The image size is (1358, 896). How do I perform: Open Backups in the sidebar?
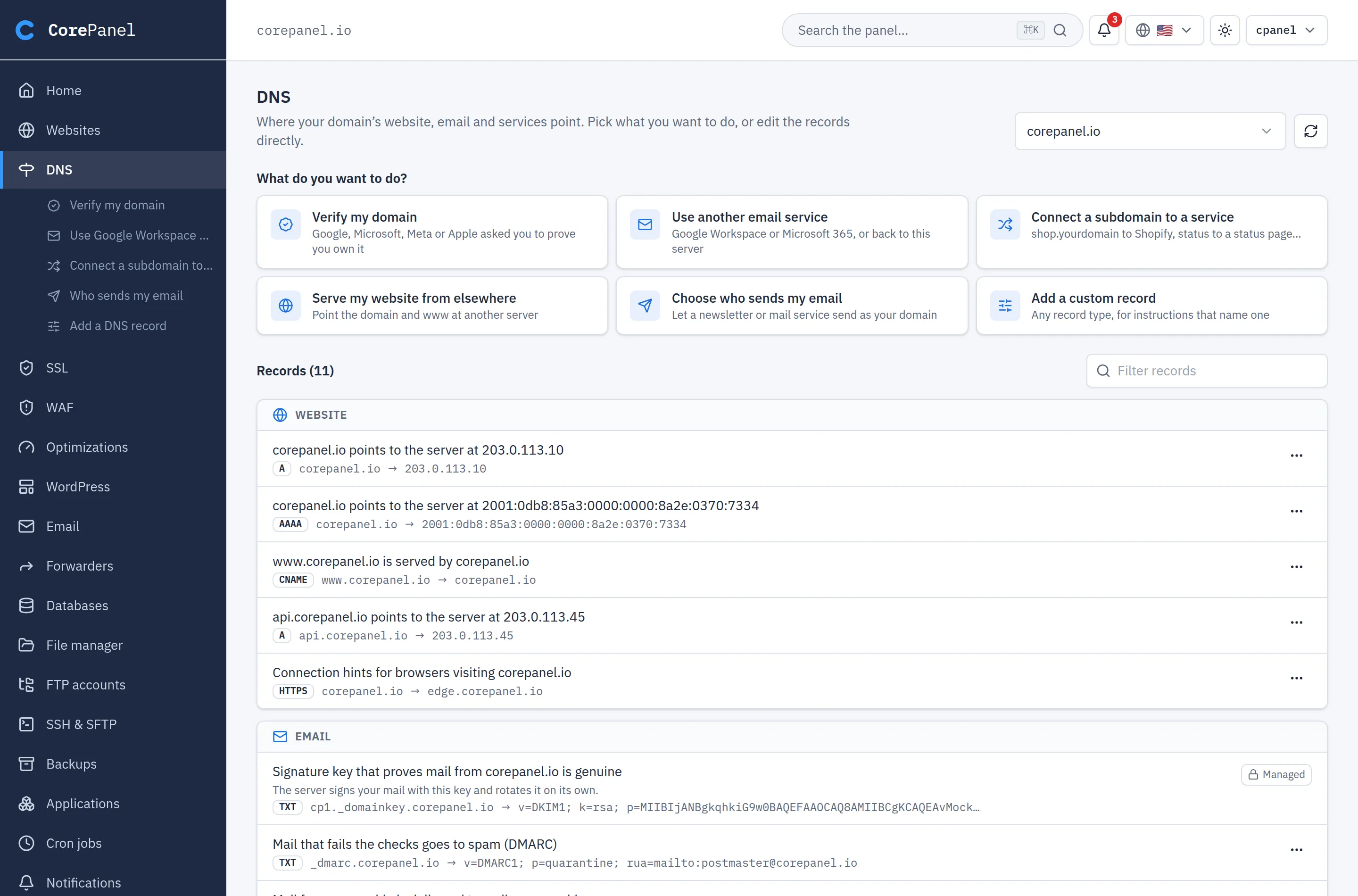113,764
